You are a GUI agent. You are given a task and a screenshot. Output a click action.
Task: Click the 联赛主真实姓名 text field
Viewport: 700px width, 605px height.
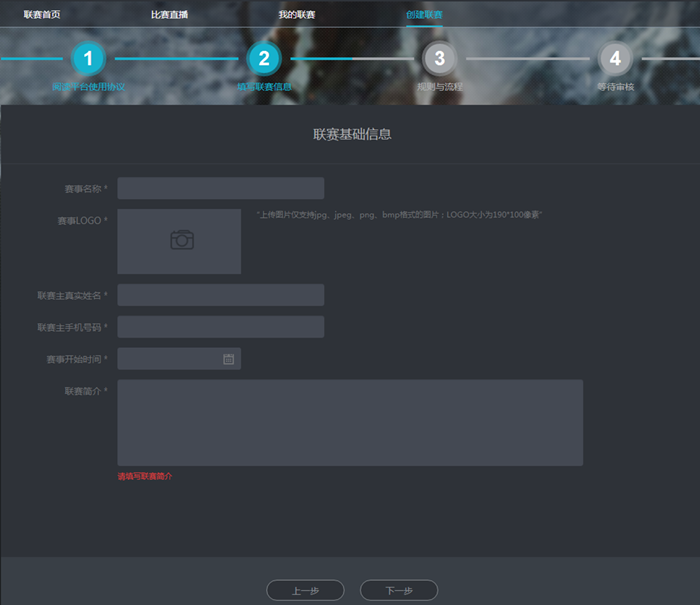click(220, 295)
